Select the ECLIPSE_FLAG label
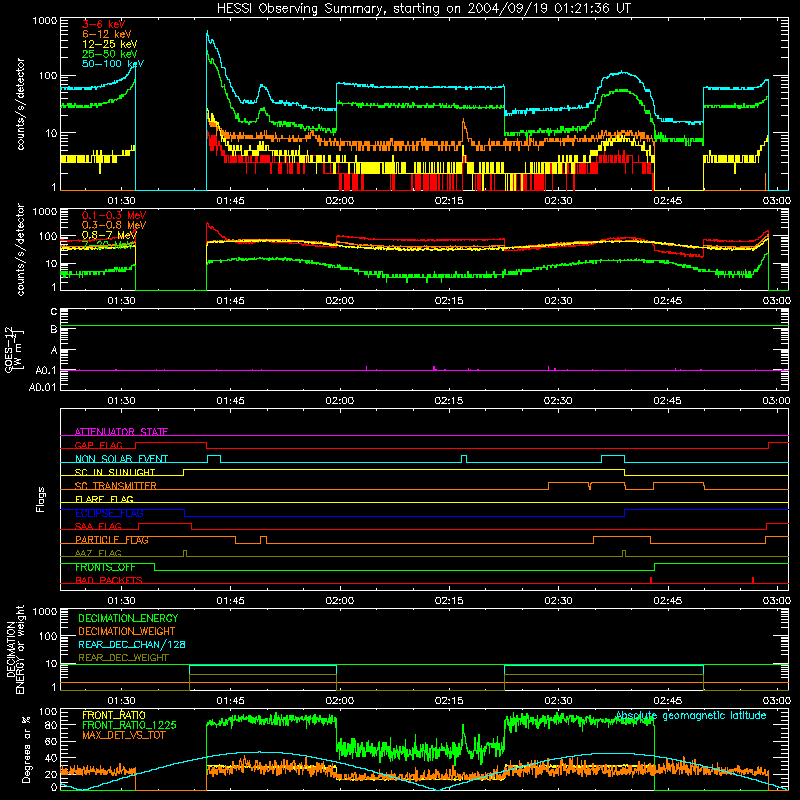800x800 pixels. [109, 513]
